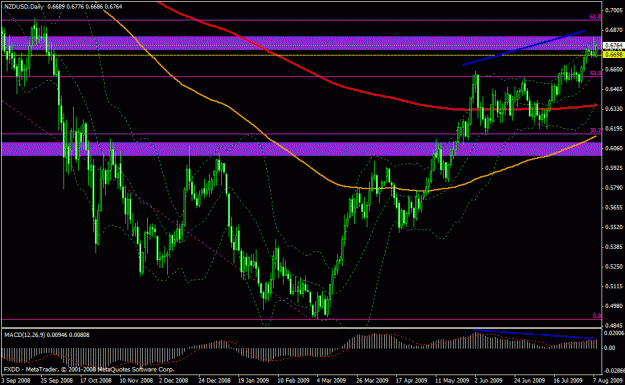The image size is (625, 385).
Task: Click the 24 Jun 2009 date label
Action: pyautogui.click(x=530, y=381)
